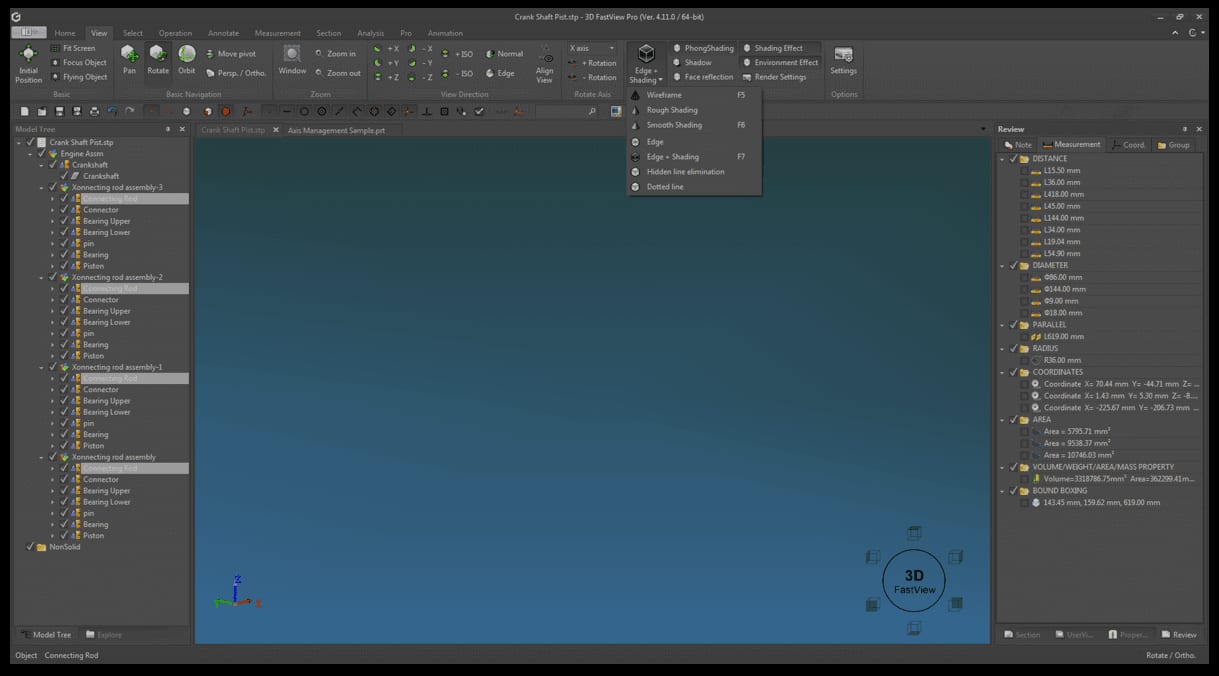Open the Options Settings icon
The width and height of the screenshot is (1219, 676).
pyautogui.click(x=843, y=54)
